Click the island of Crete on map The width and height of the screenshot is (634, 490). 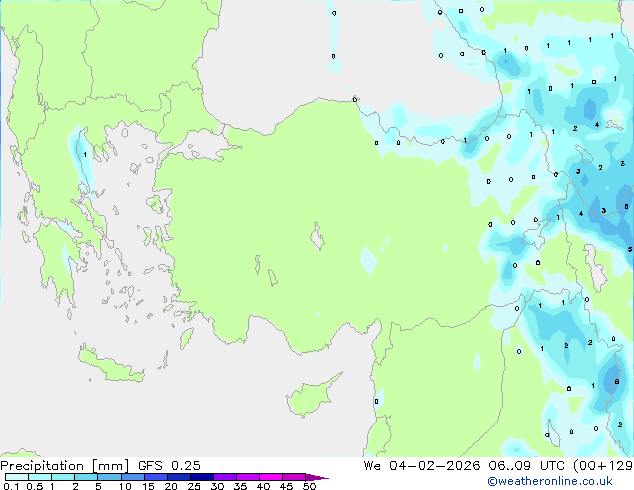[x=110, y=365]
